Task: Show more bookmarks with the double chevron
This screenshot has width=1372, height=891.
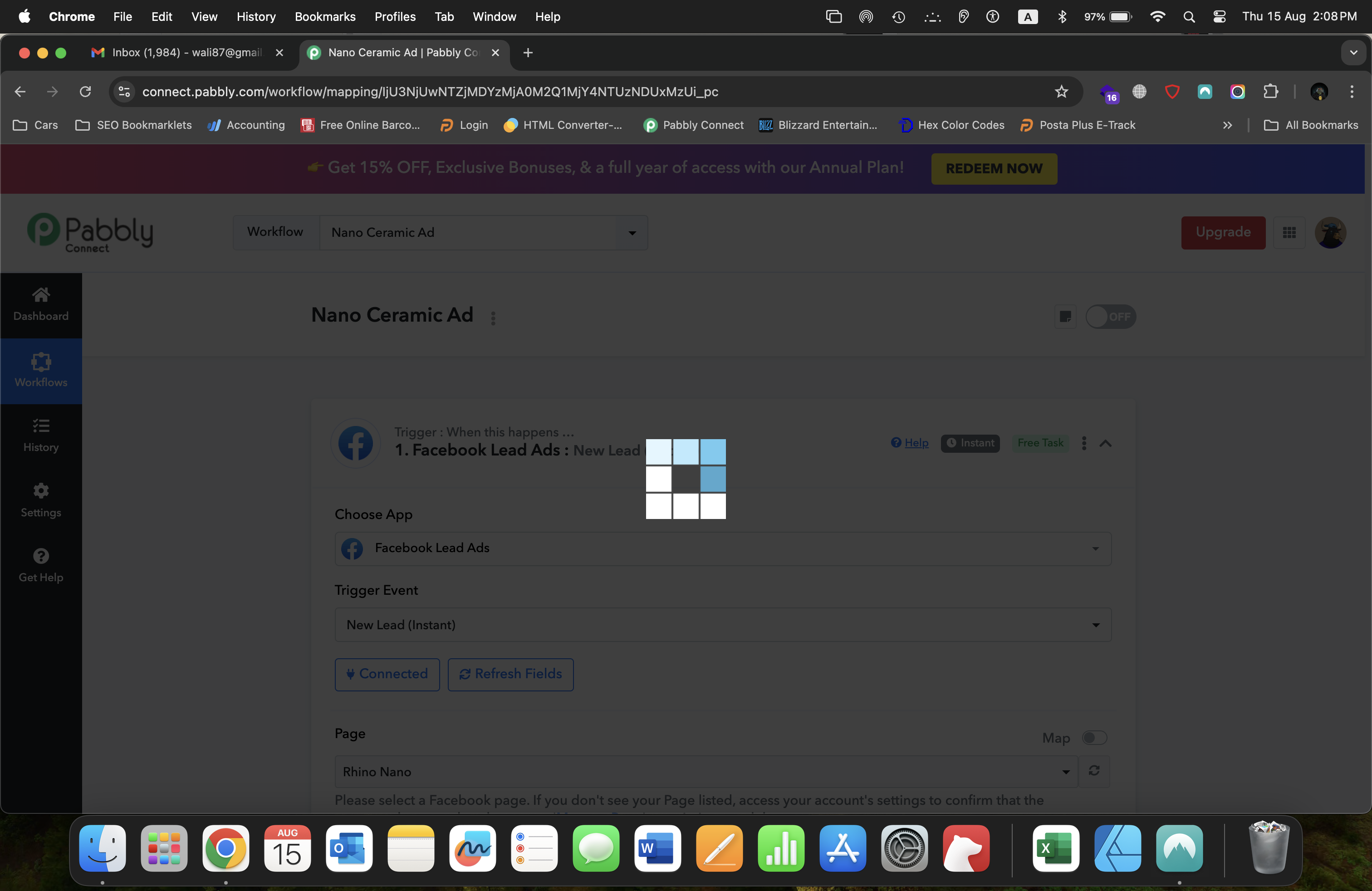Action: [x=1227, y=125]
